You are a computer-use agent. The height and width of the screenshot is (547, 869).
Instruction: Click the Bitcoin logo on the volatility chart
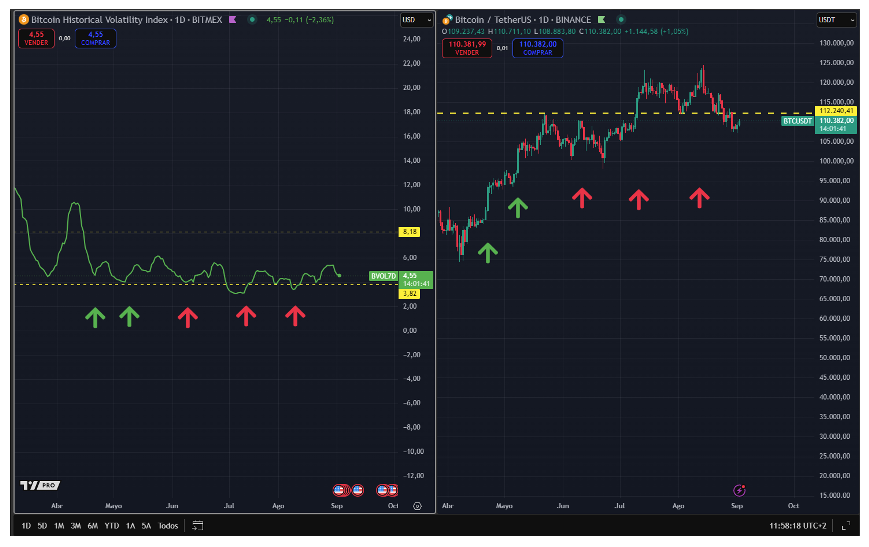23,19
